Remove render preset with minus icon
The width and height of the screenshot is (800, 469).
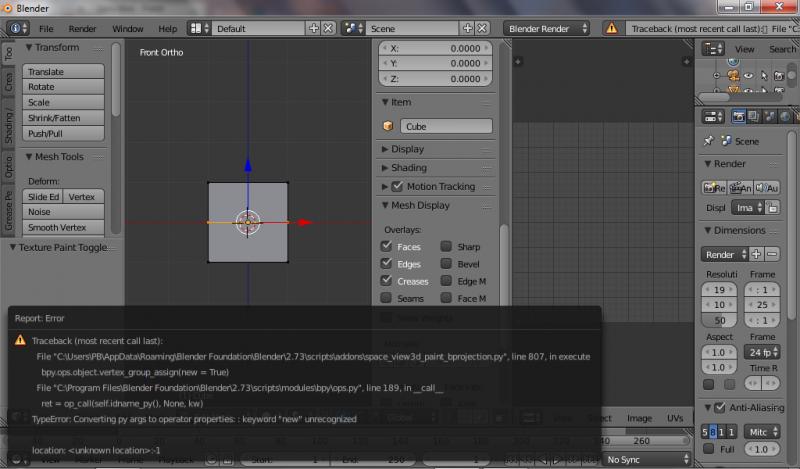772,254
